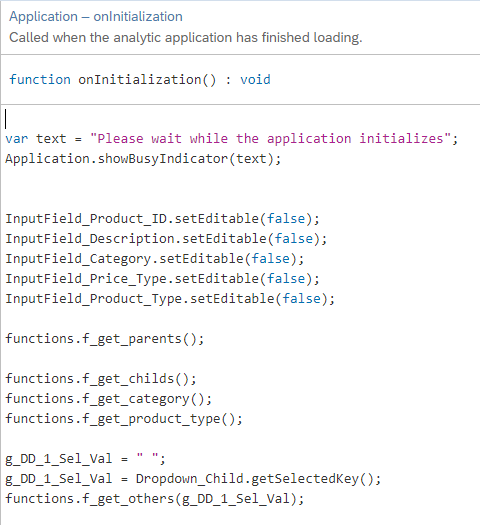Click the 'Please wait while the application initializes' string

click(270, 139)
